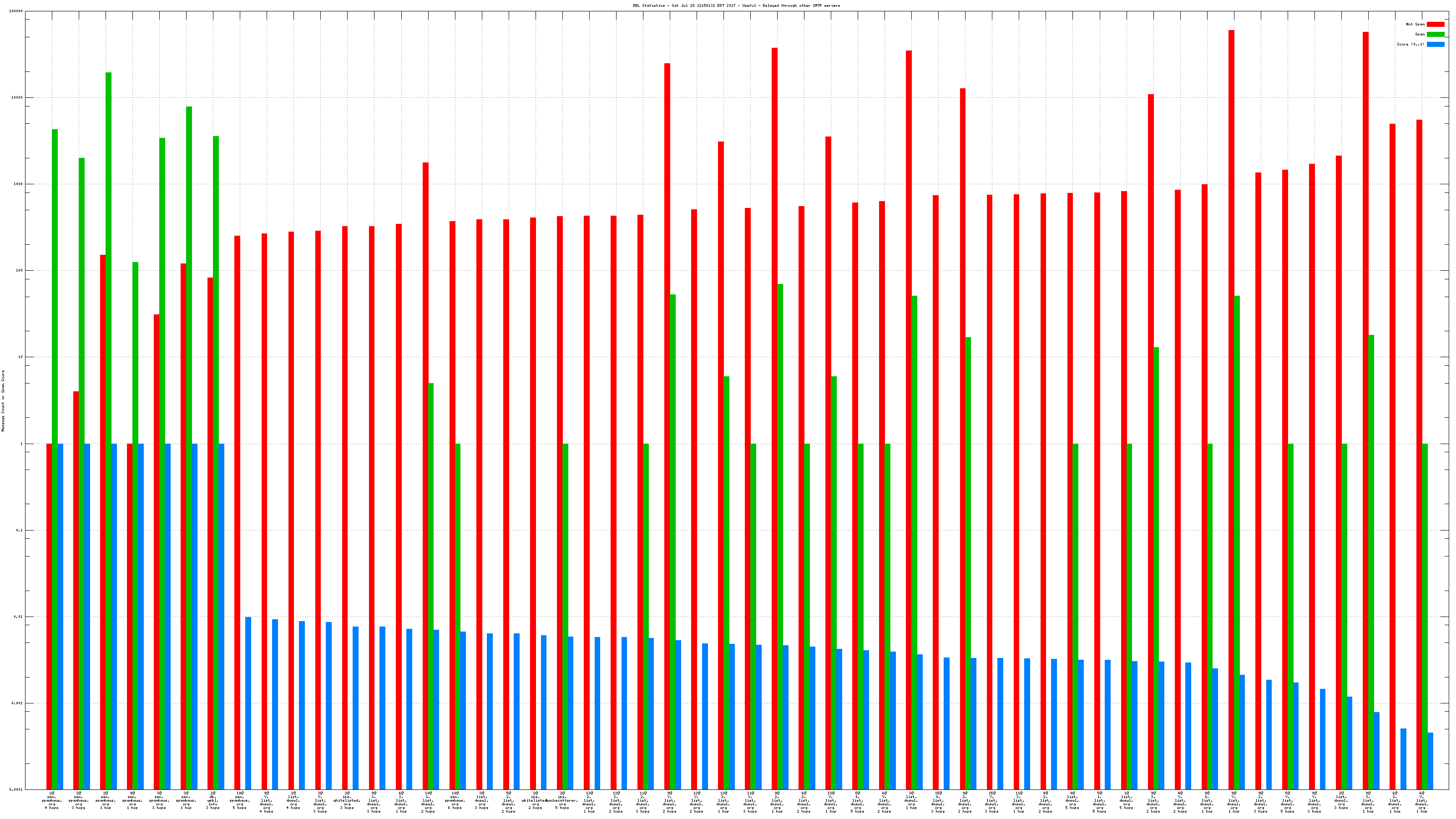The width and height of the screenshot is (1456, 819).
Task: Click the 'Score (0..1)' legend label text
Action: (1410, 44)
